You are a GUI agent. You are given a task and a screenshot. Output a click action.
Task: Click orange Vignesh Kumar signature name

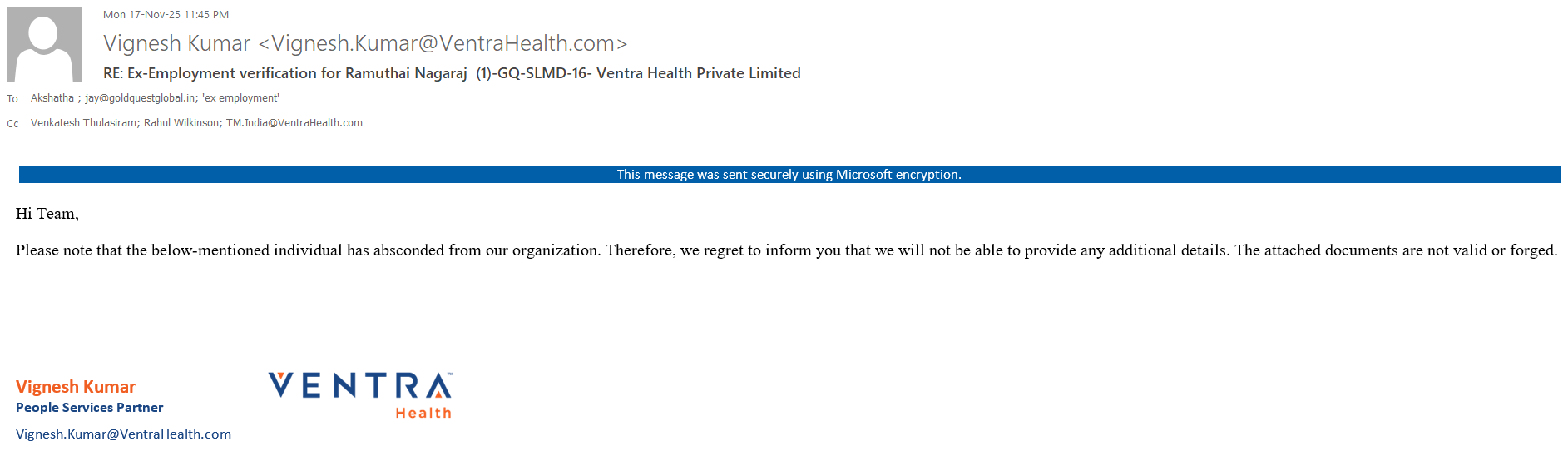(x=76, y=387)
